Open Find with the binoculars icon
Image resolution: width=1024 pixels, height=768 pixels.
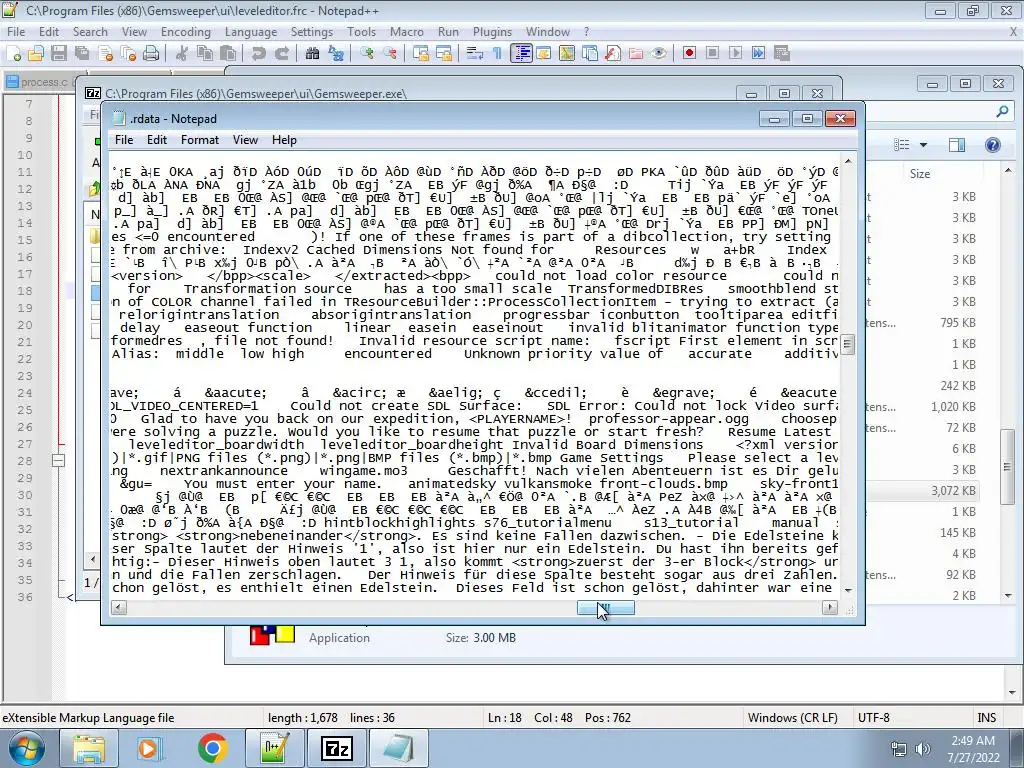[x=312, y=54]
